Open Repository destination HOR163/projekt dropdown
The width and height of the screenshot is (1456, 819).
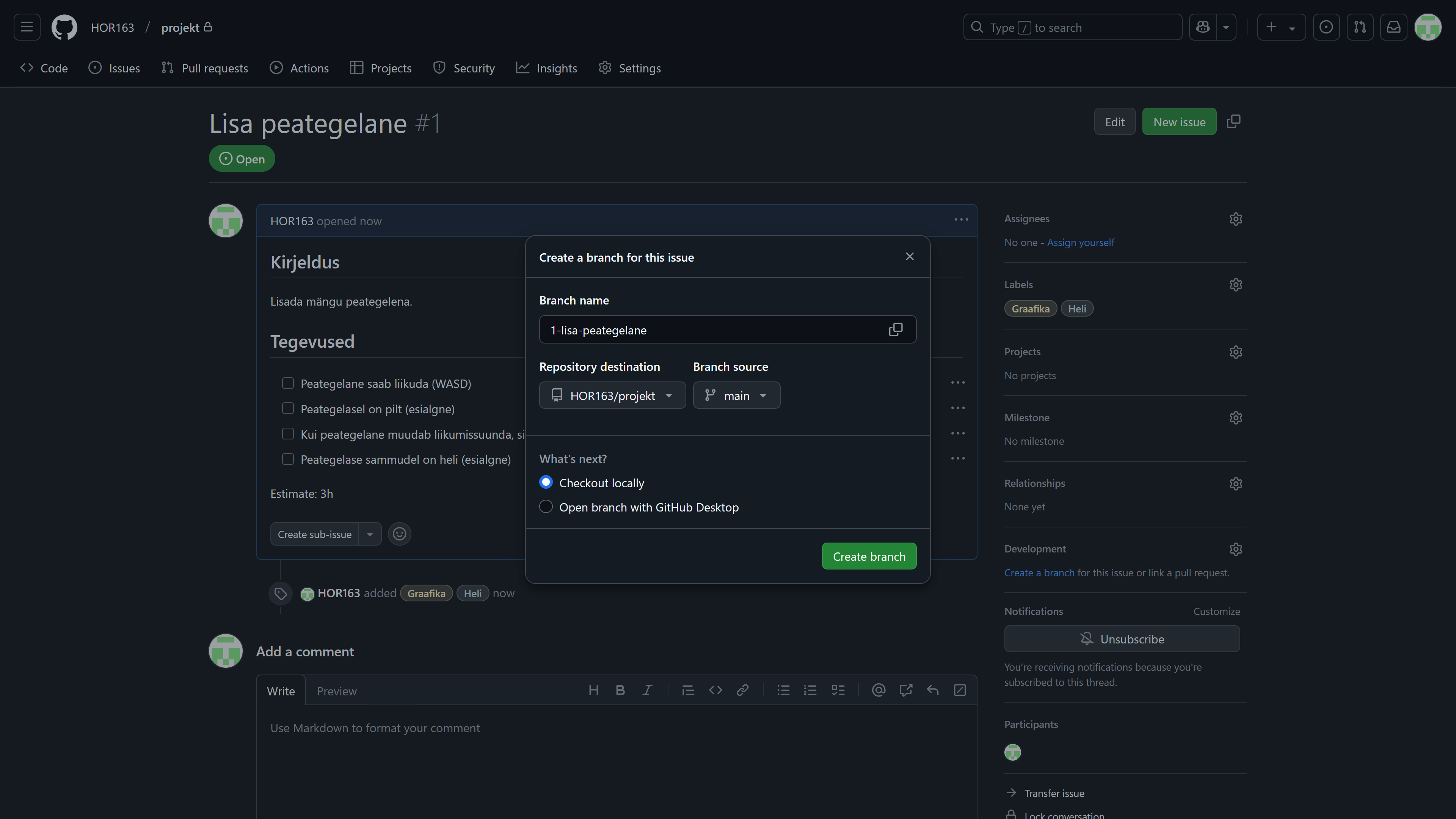pos(612,395)
